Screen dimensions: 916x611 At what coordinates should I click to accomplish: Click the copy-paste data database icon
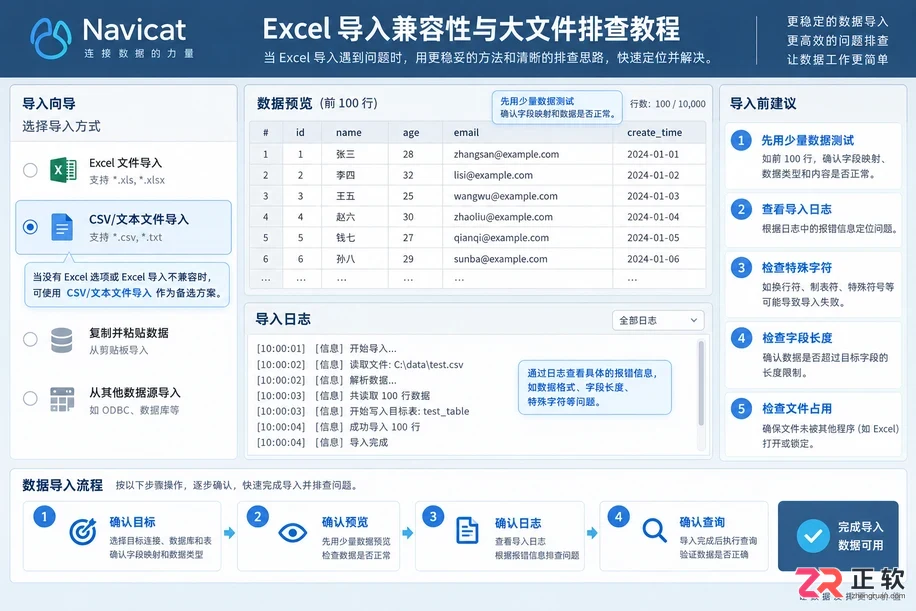pyautogui.click(x=62, y=341)
